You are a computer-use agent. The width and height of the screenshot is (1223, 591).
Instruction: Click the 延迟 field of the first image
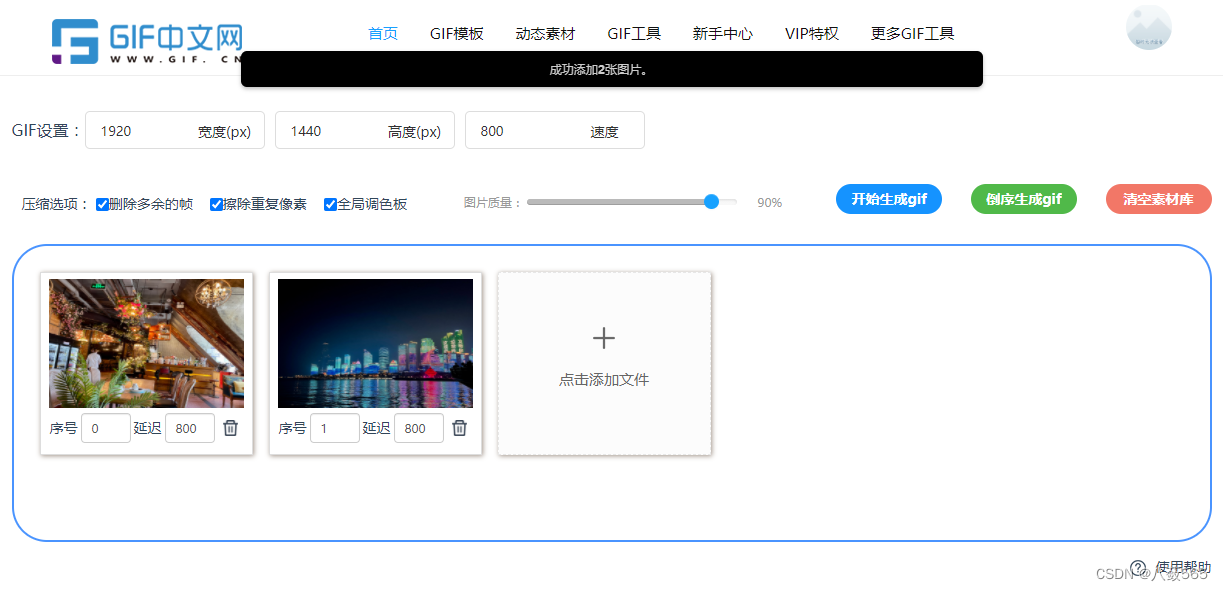[189, 427]
